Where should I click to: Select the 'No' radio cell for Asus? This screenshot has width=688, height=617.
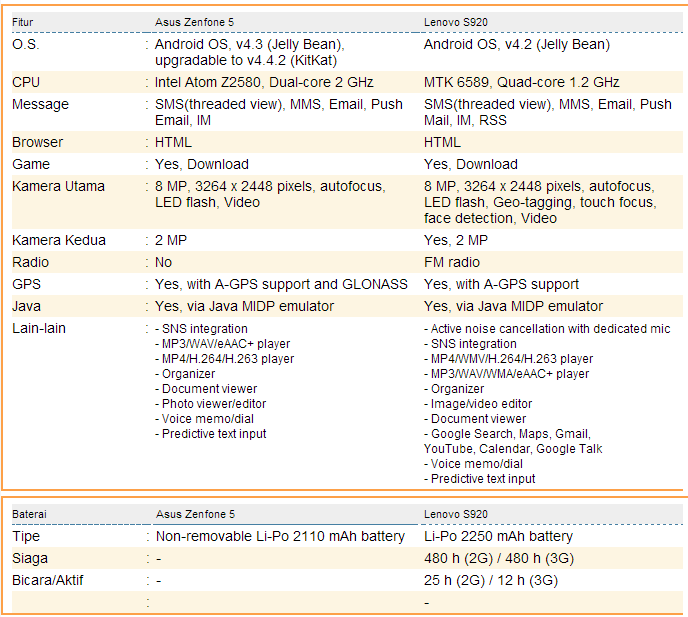point(164,262)
